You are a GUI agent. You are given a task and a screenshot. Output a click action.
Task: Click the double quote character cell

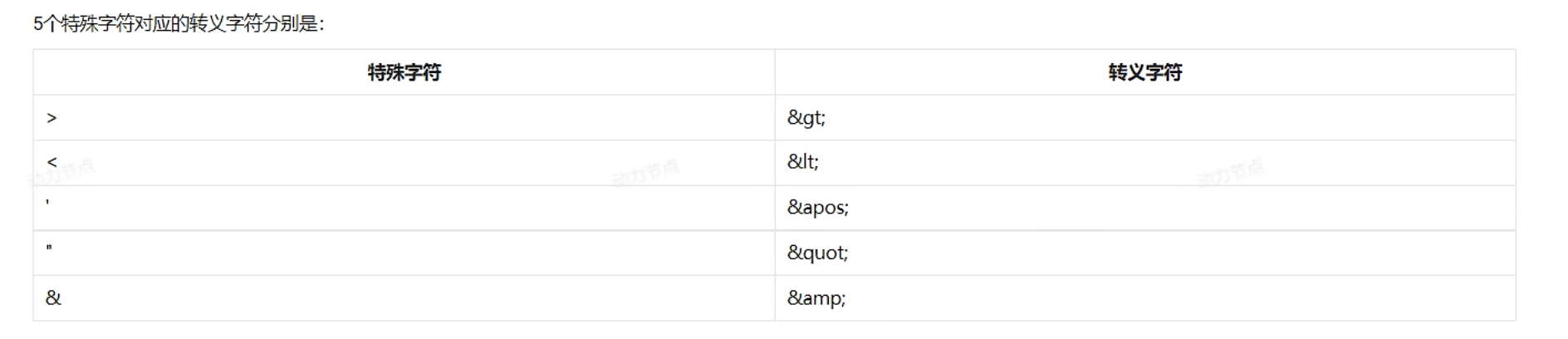pos(49,248)
